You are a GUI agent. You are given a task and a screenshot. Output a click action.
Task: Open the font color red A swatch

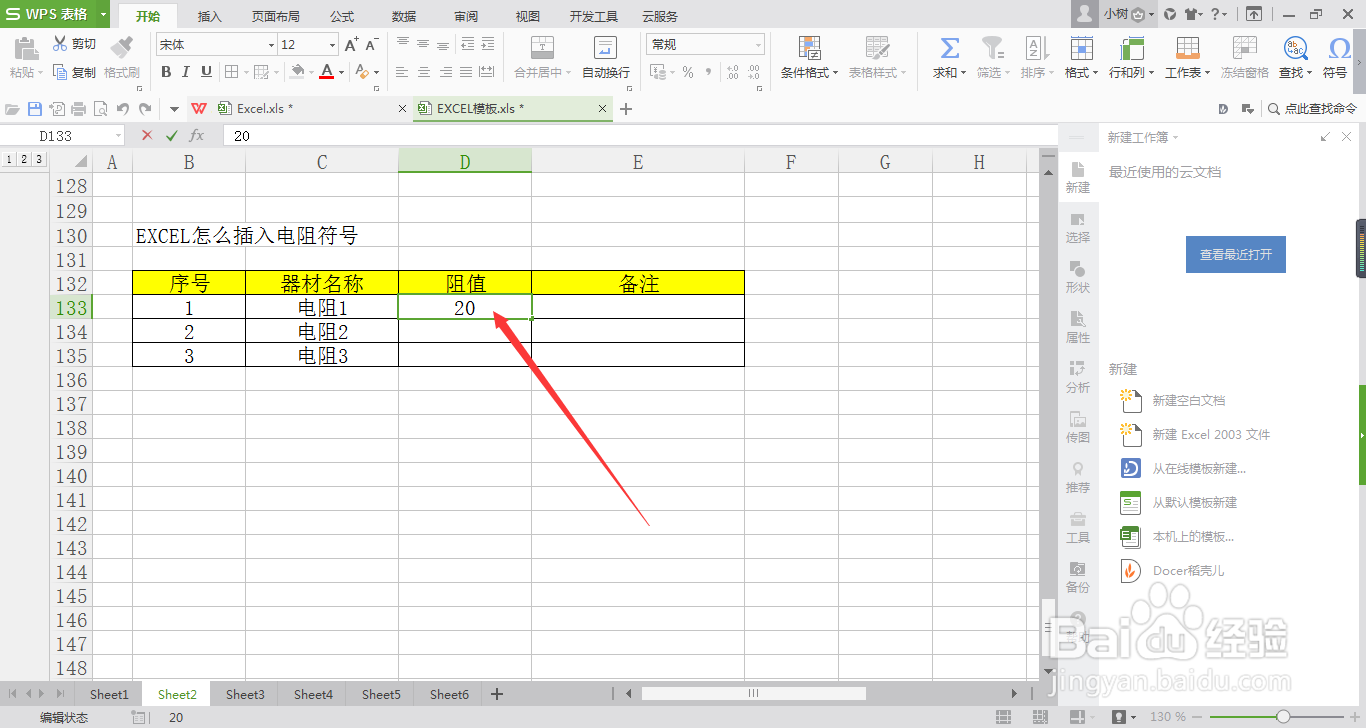[x=326, y=72]
